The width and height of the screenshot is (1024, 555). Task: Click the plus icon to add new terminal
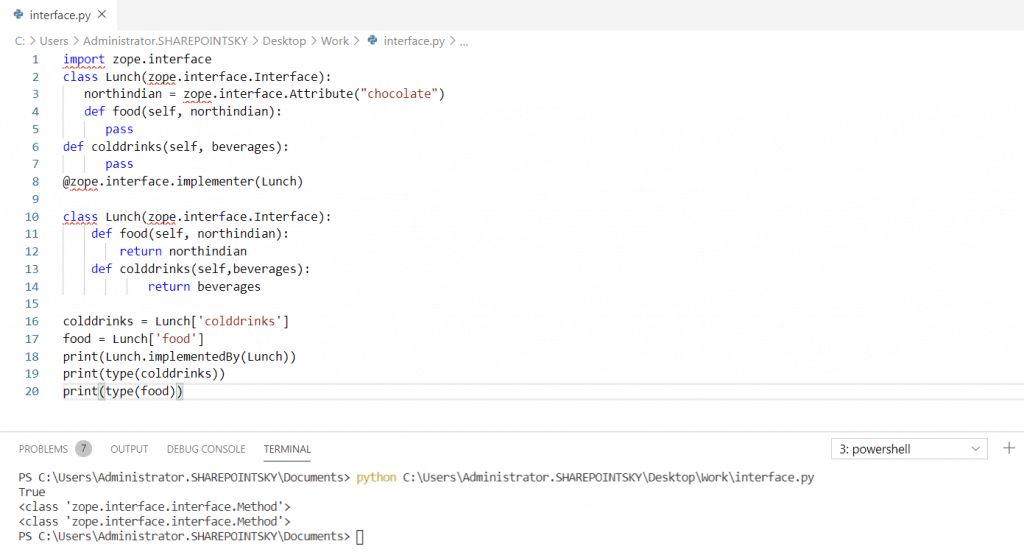[1009, 448]
